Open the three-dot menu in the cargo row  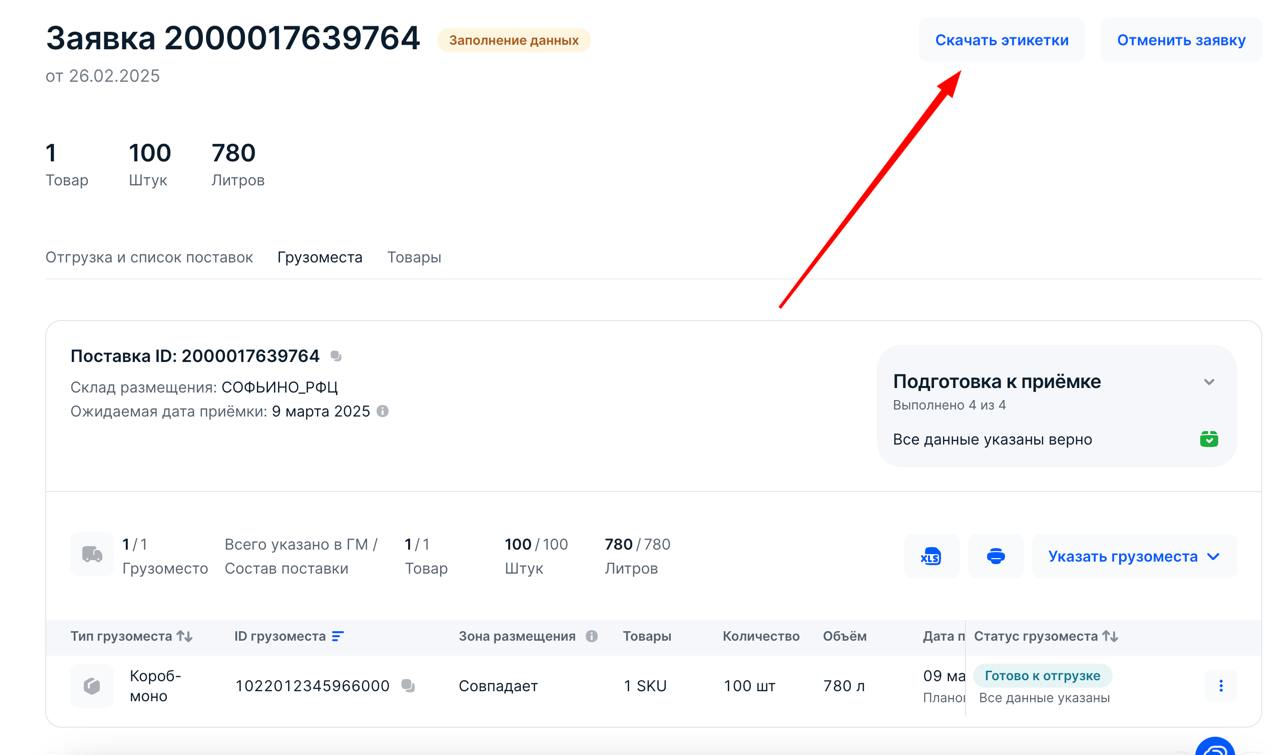pos(1220,686)
